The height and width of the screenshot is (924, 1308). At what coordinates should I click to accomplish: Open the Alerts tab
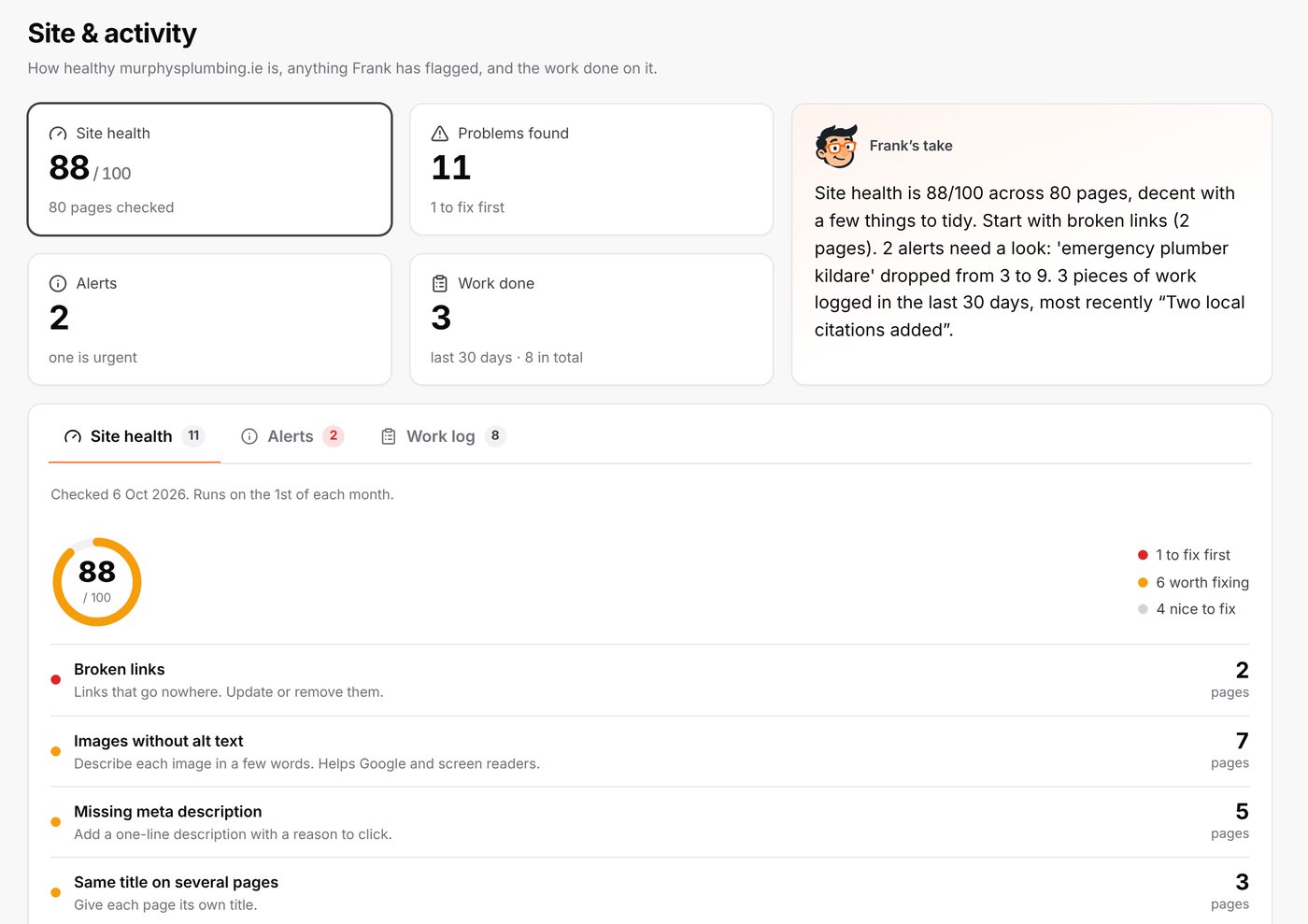pos(292,436)
